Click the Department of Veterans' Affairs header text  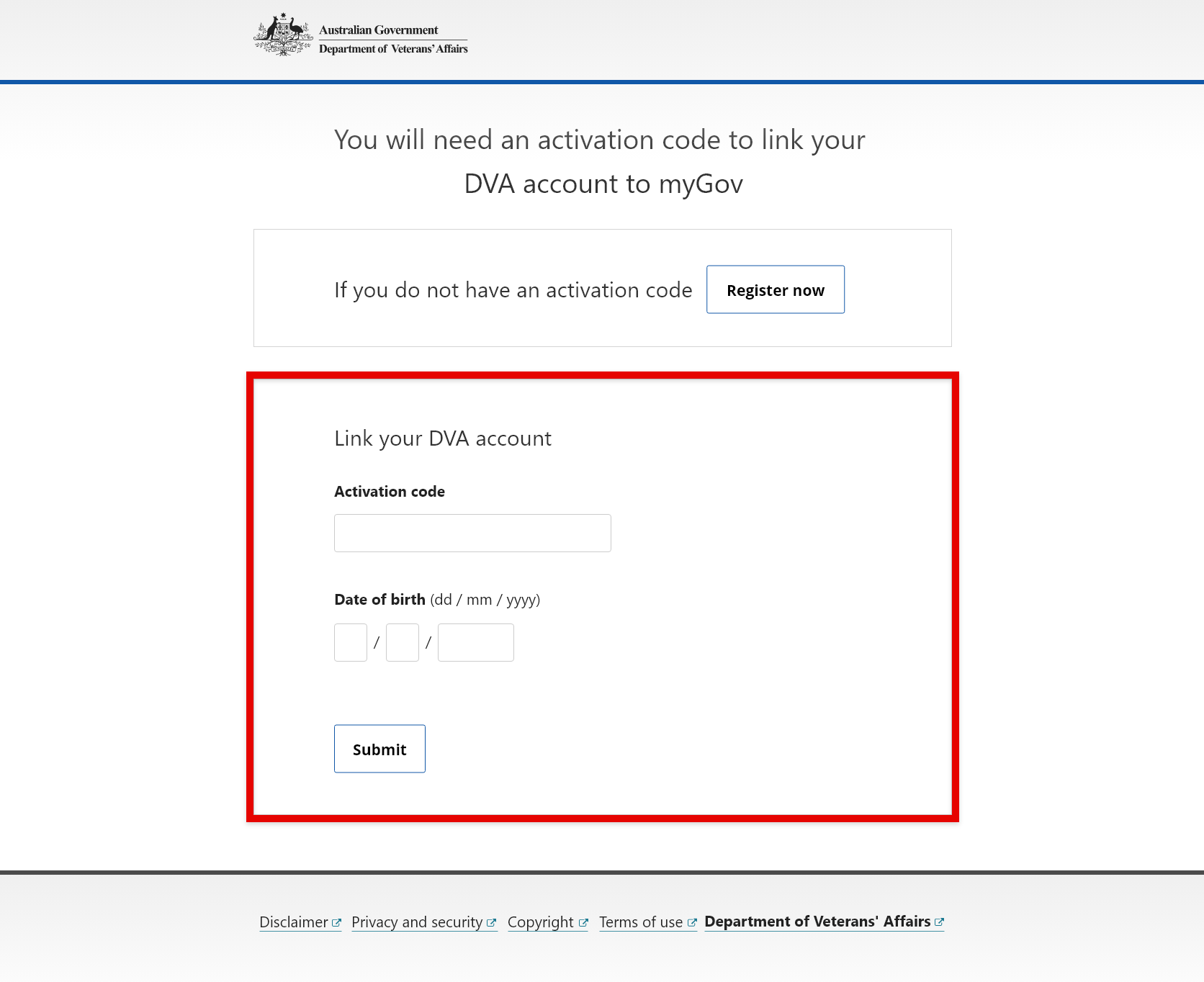pyautogui.click(x=393, y=48)
